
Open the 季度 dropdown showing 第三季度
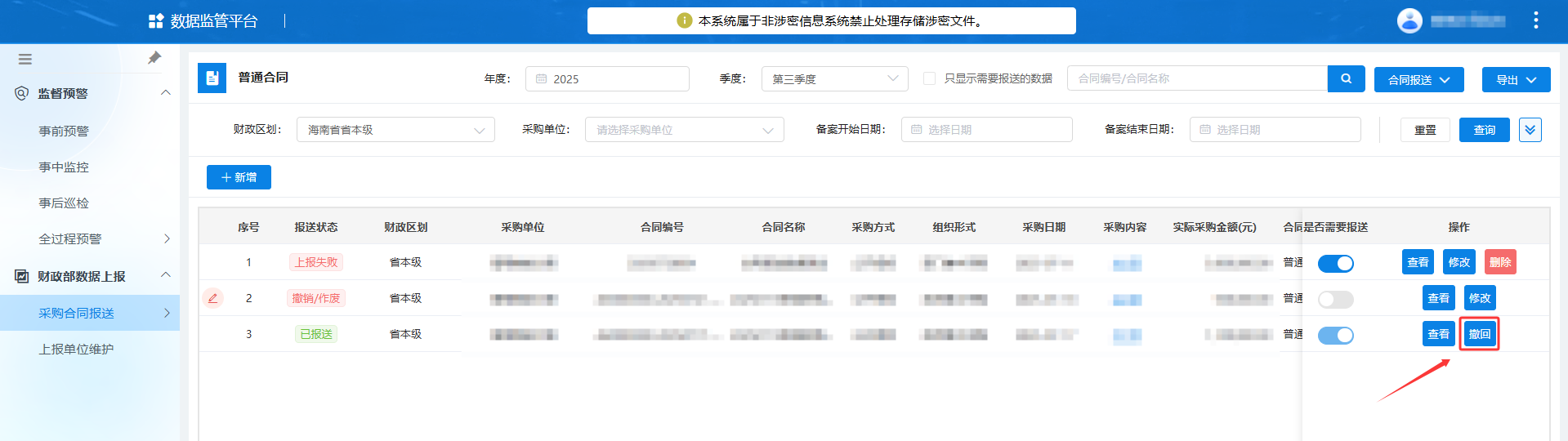pos(834,79)
